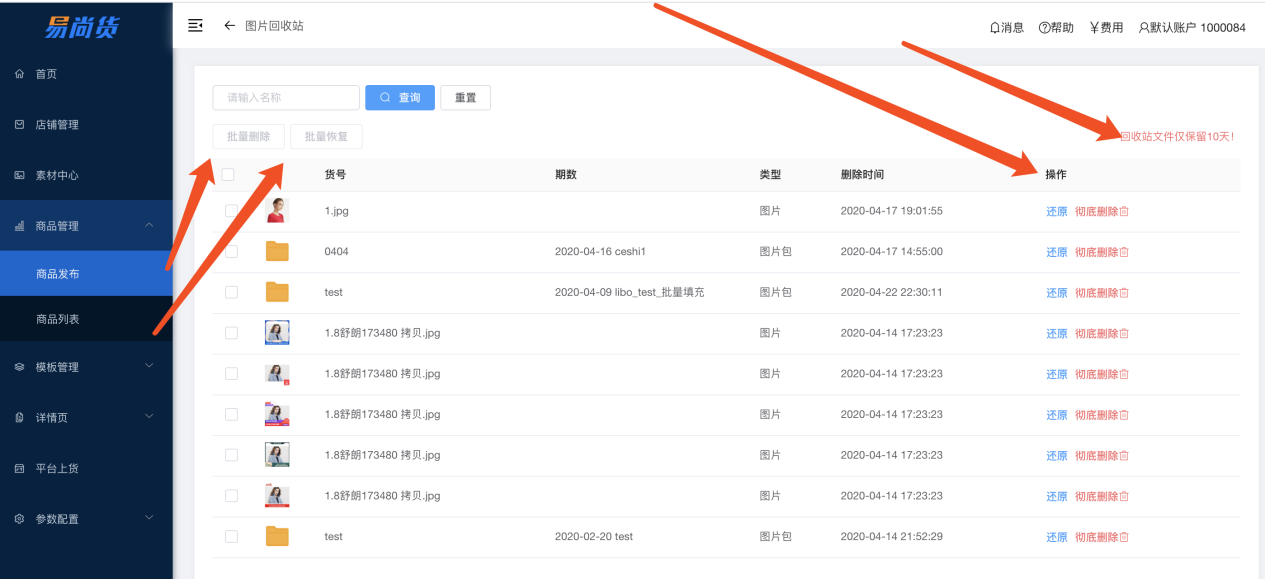1265x579 pixels.
Task: Click the blue 查询 search button
Action: (x=400, y=98)
